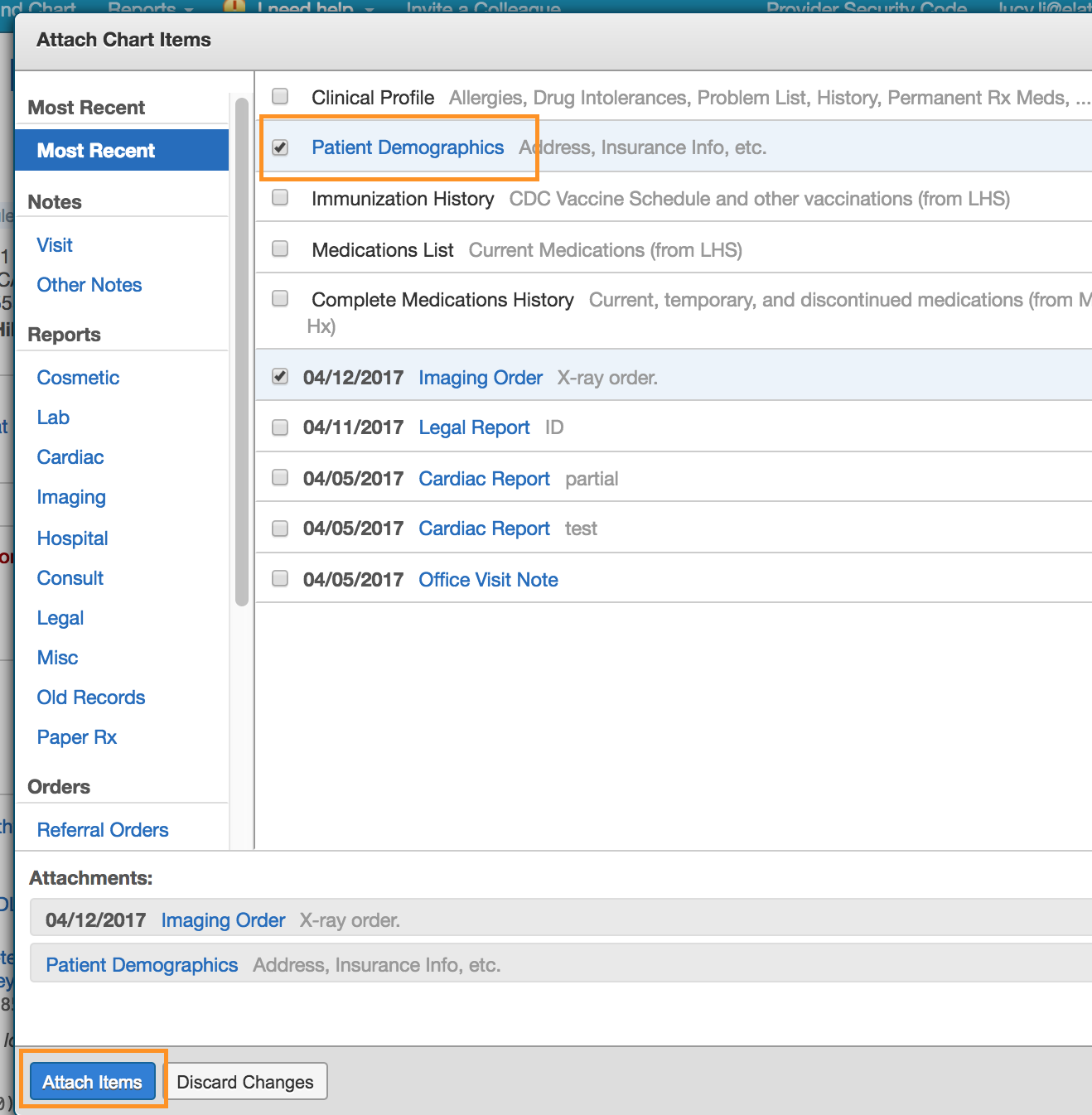
Task: Click the sidebar vertical scrollbar
Action: pyautogui.click(x=242, y=352)
